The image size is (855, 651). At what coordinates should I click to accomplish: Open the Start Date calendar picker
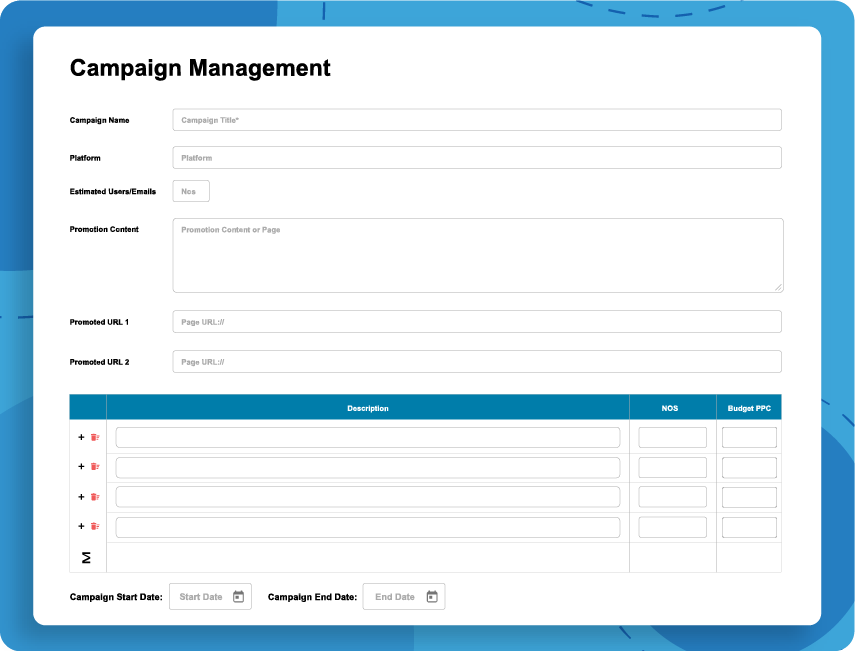point(237,596)
